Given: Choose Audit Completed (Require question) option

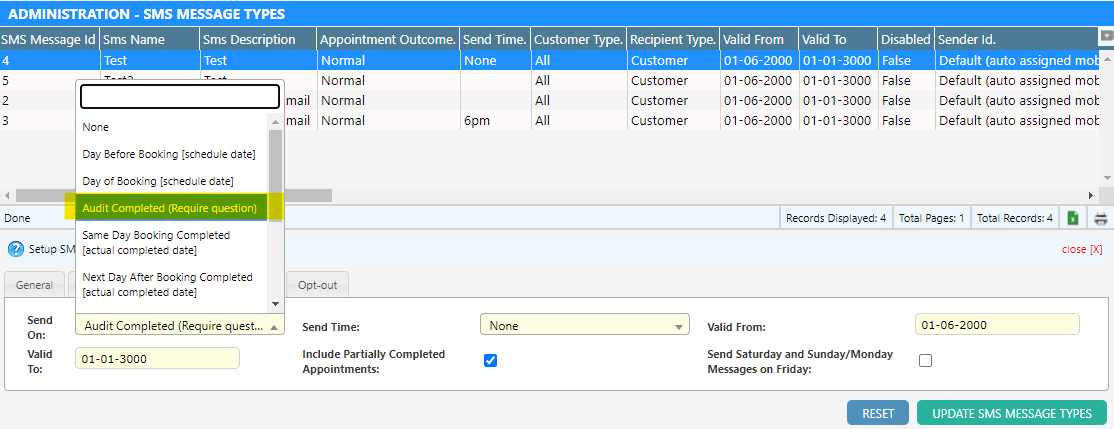Looking at the screenshot, I should (x=170, y=208).
